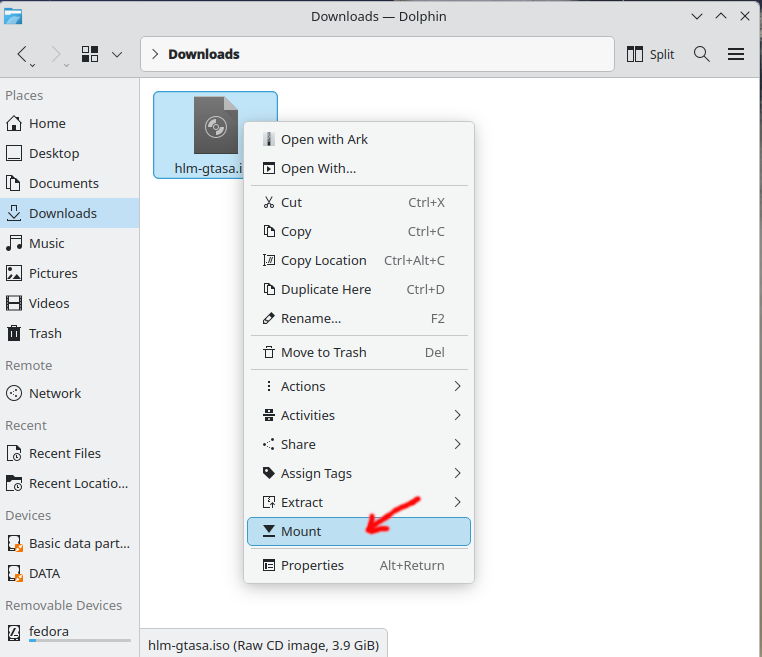Open Network under Remote
The width and height of the screenshot is (762, 657).
69,393
